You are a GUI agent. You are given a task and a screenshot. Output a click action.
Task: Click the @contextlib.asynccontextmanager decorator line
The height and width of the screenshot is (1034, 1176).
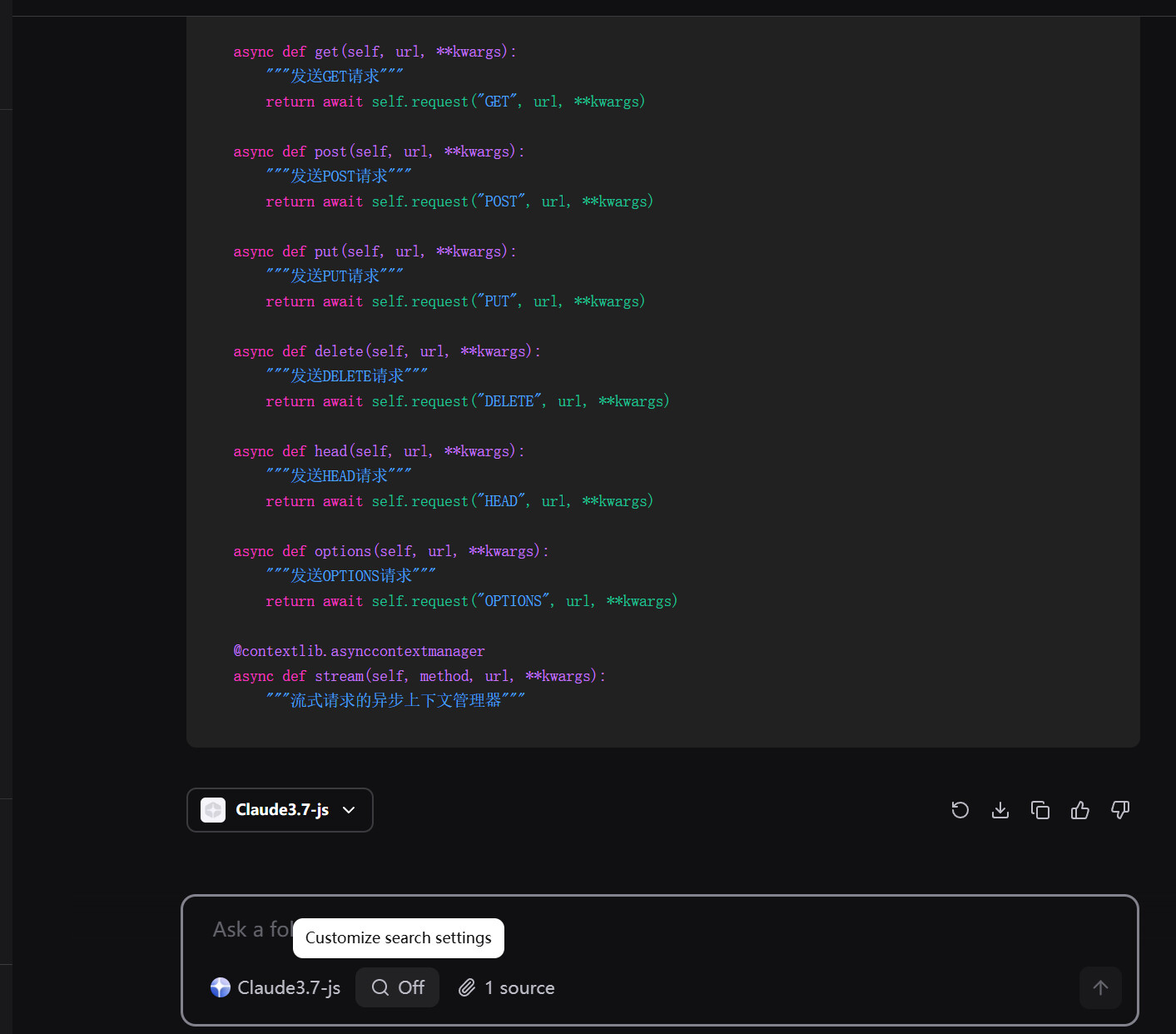click(x=359, y=651)
